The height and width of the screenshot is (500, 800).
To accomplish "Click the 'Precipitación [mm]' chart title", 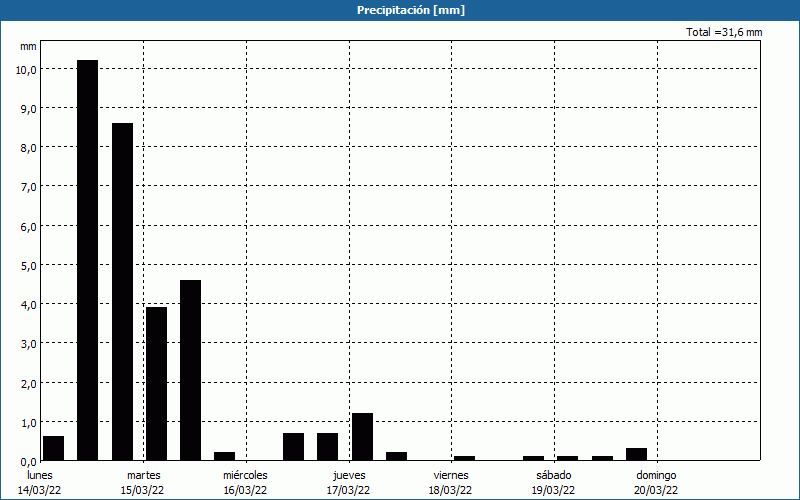I will pos(411,10).
